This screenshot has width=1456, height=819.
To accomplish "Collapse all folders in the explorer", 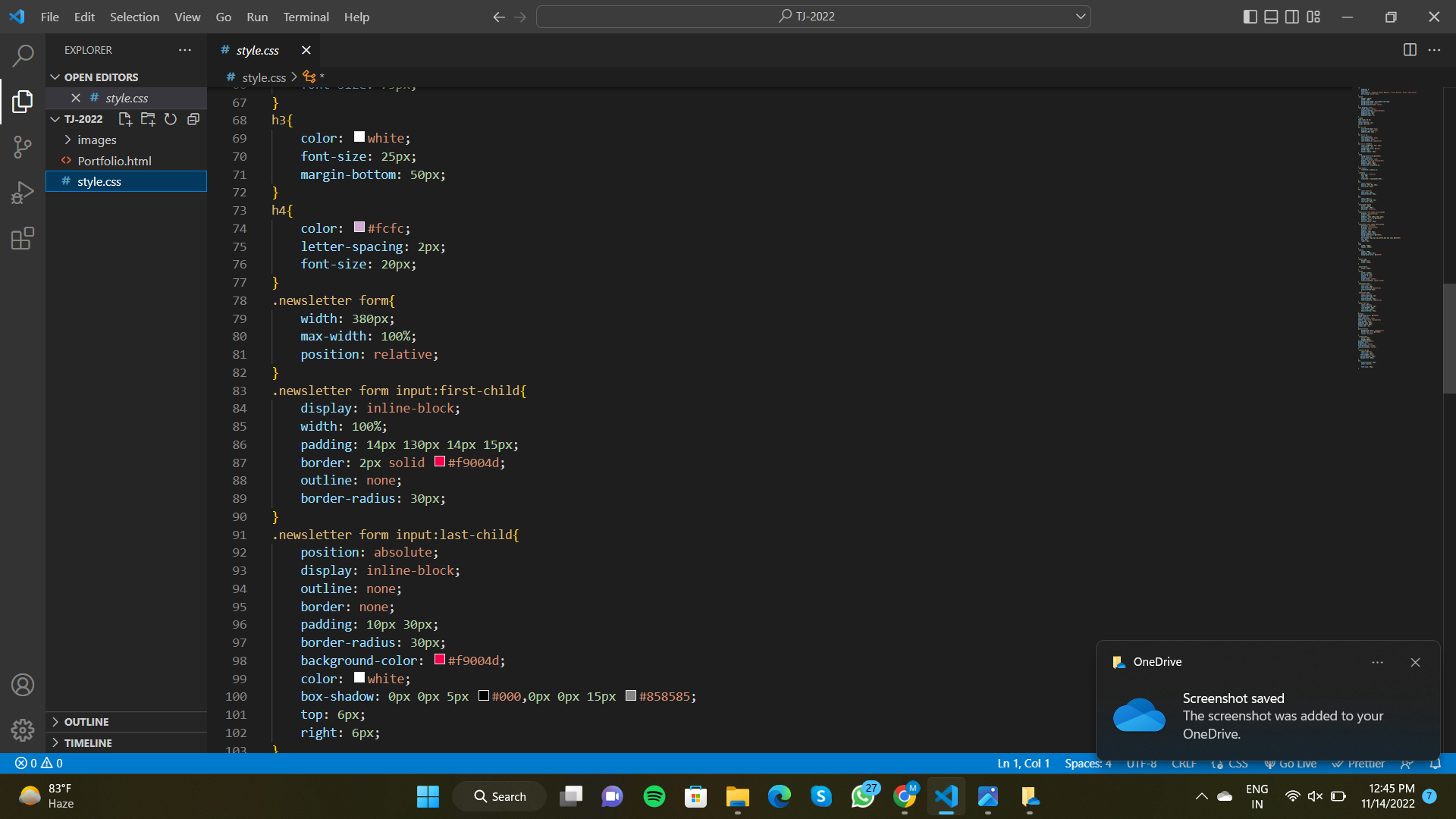I will click(x=193, y=119).
